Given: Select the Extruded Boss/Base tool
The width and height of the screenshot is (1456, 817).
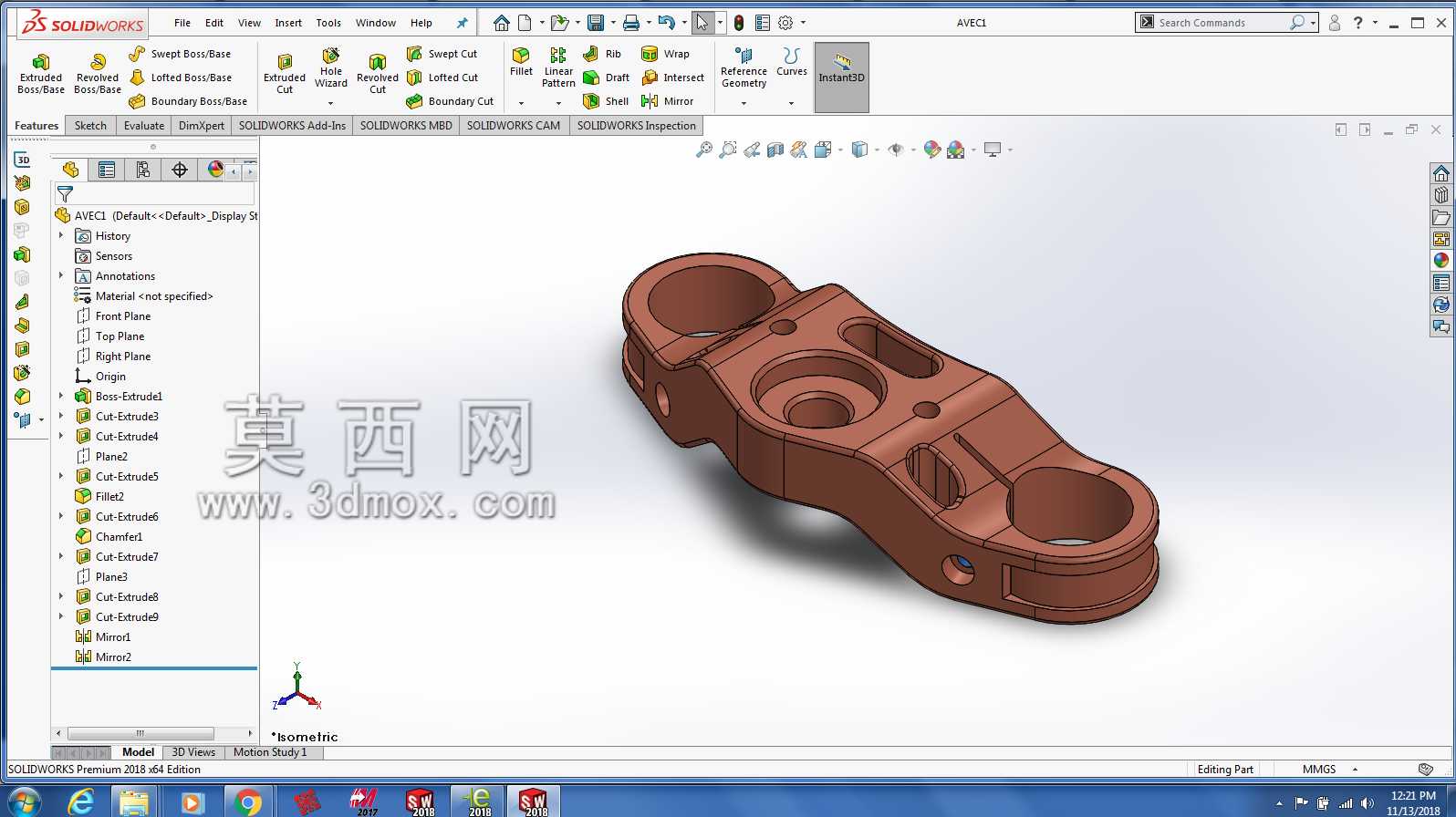Looking at the screenshot, I should tap(41, 74).
